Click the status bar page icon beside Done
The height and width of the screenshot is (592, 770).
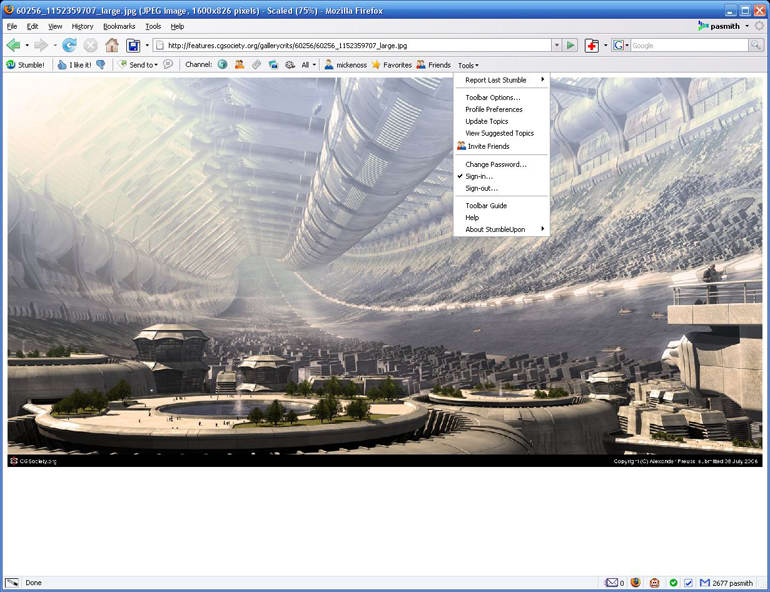[x=12, y=583]
